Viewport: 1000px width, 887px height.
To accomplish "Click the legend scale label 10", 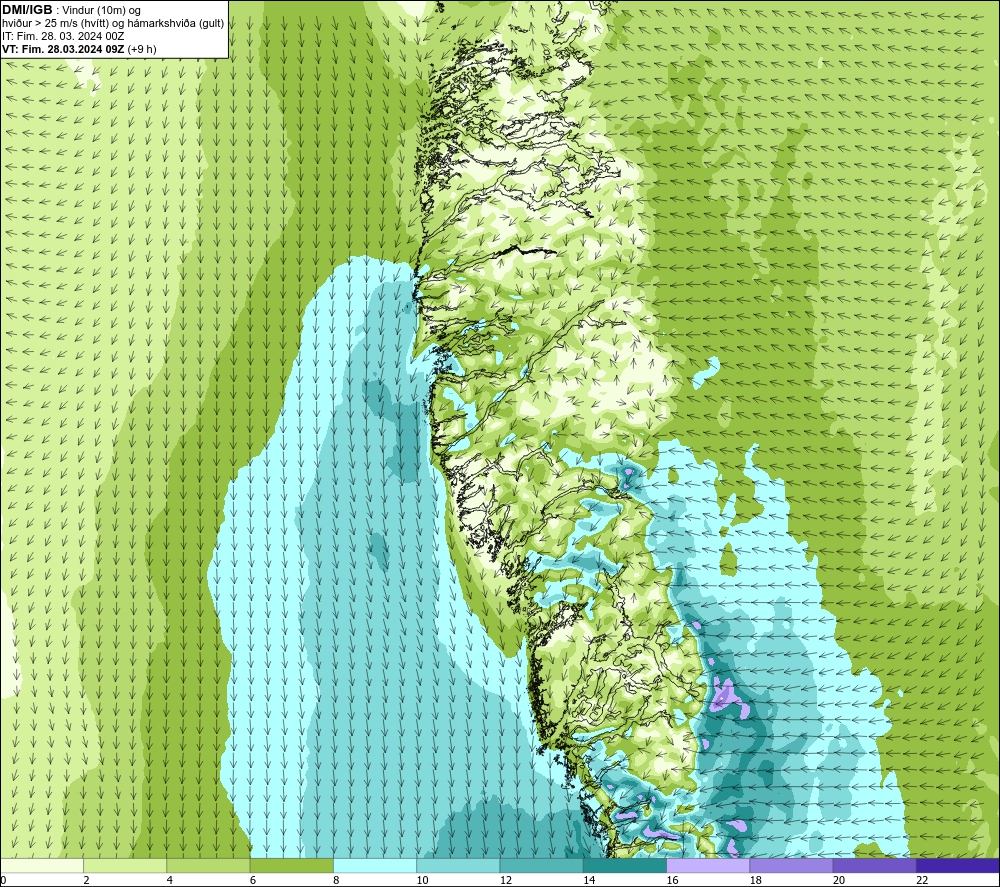I will (x=422, y=880).
